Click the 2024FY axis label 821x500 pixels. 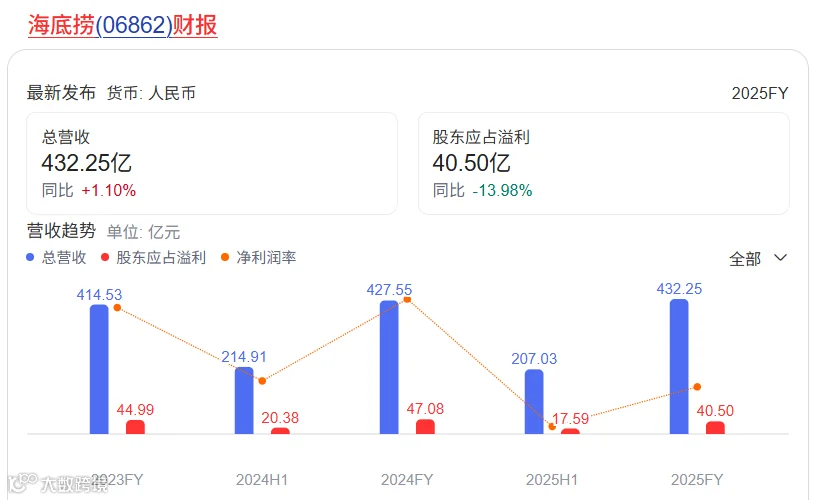407,480
